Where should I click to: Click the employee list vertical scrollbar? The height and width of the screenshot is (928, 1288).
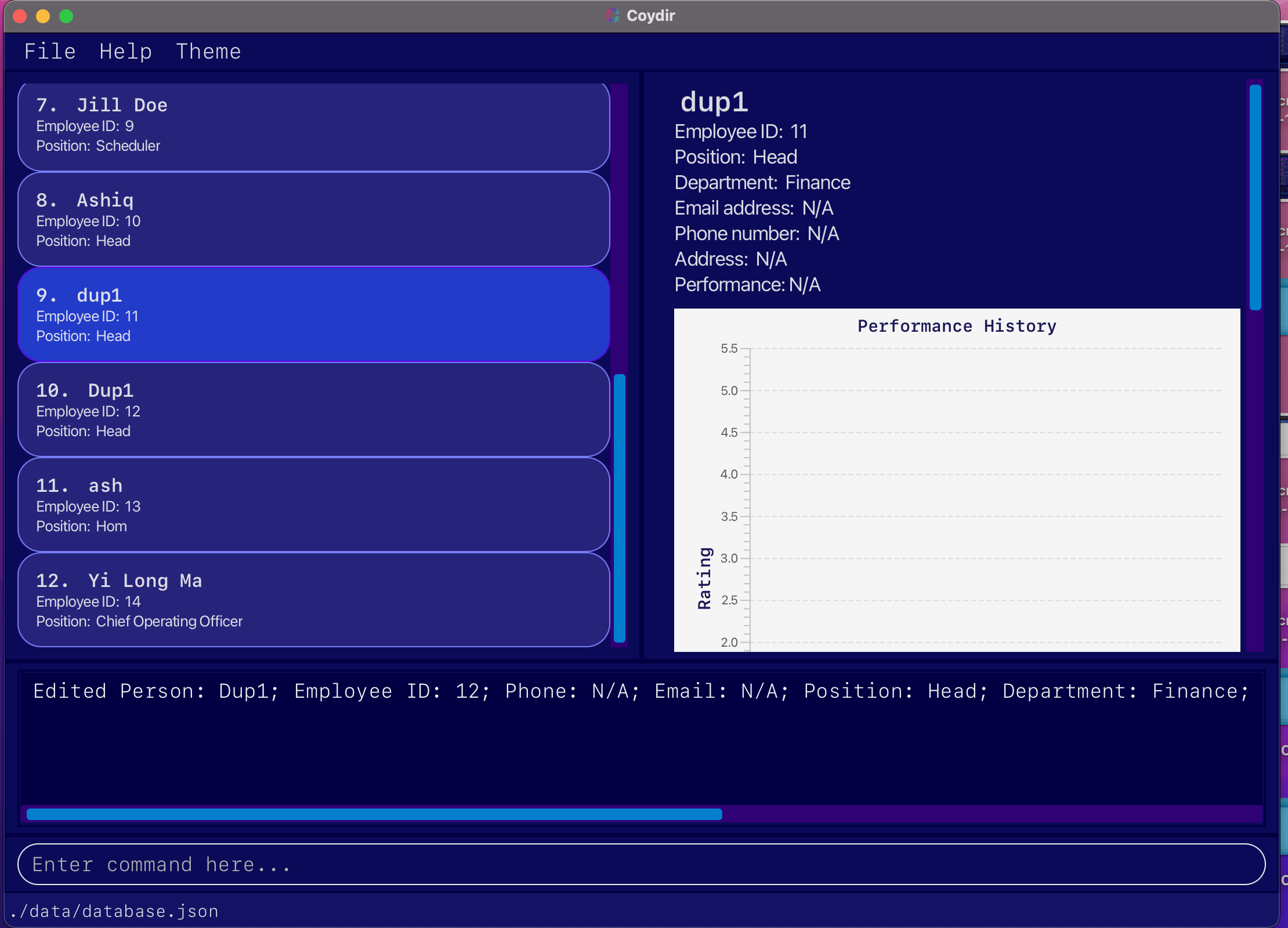point(620,507)
